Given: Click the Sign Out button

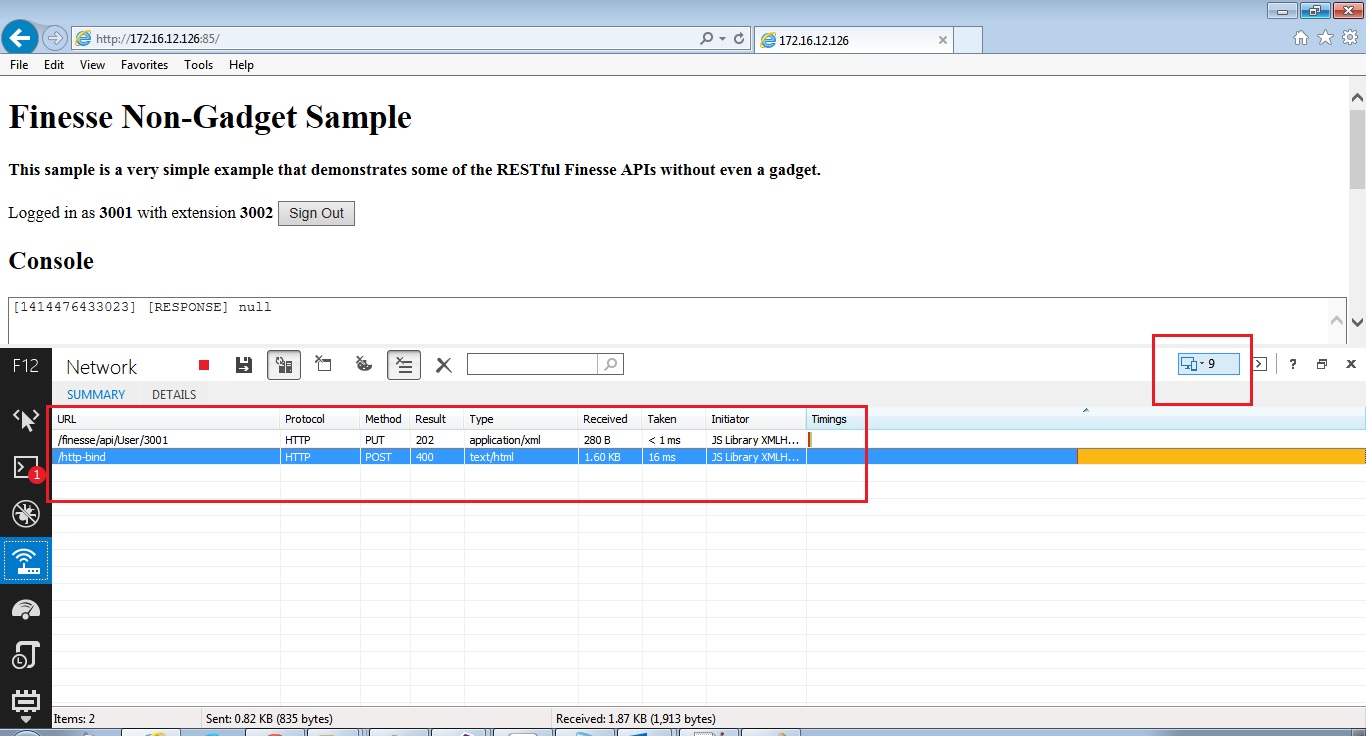Looking at the screenshot, I should pos(316,213).
